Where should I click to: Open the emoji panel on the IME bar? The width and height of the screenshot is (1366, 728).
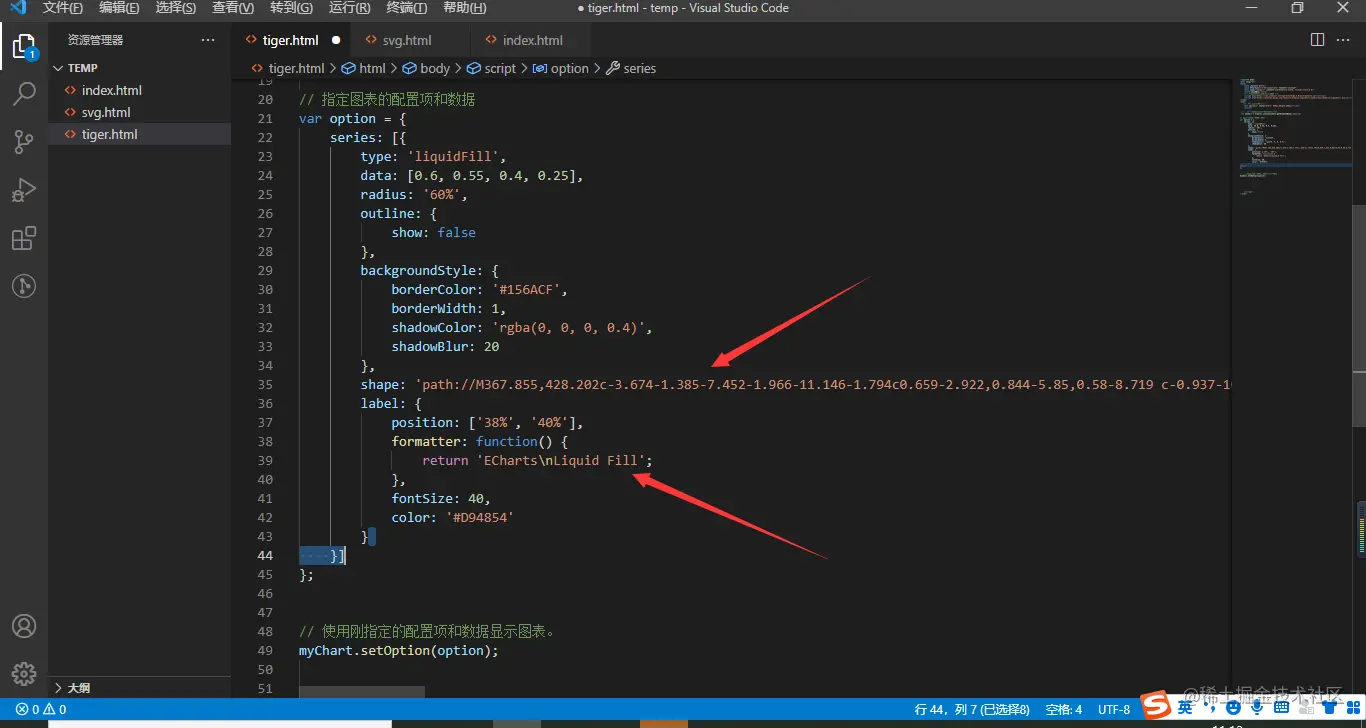point(1234,708)
